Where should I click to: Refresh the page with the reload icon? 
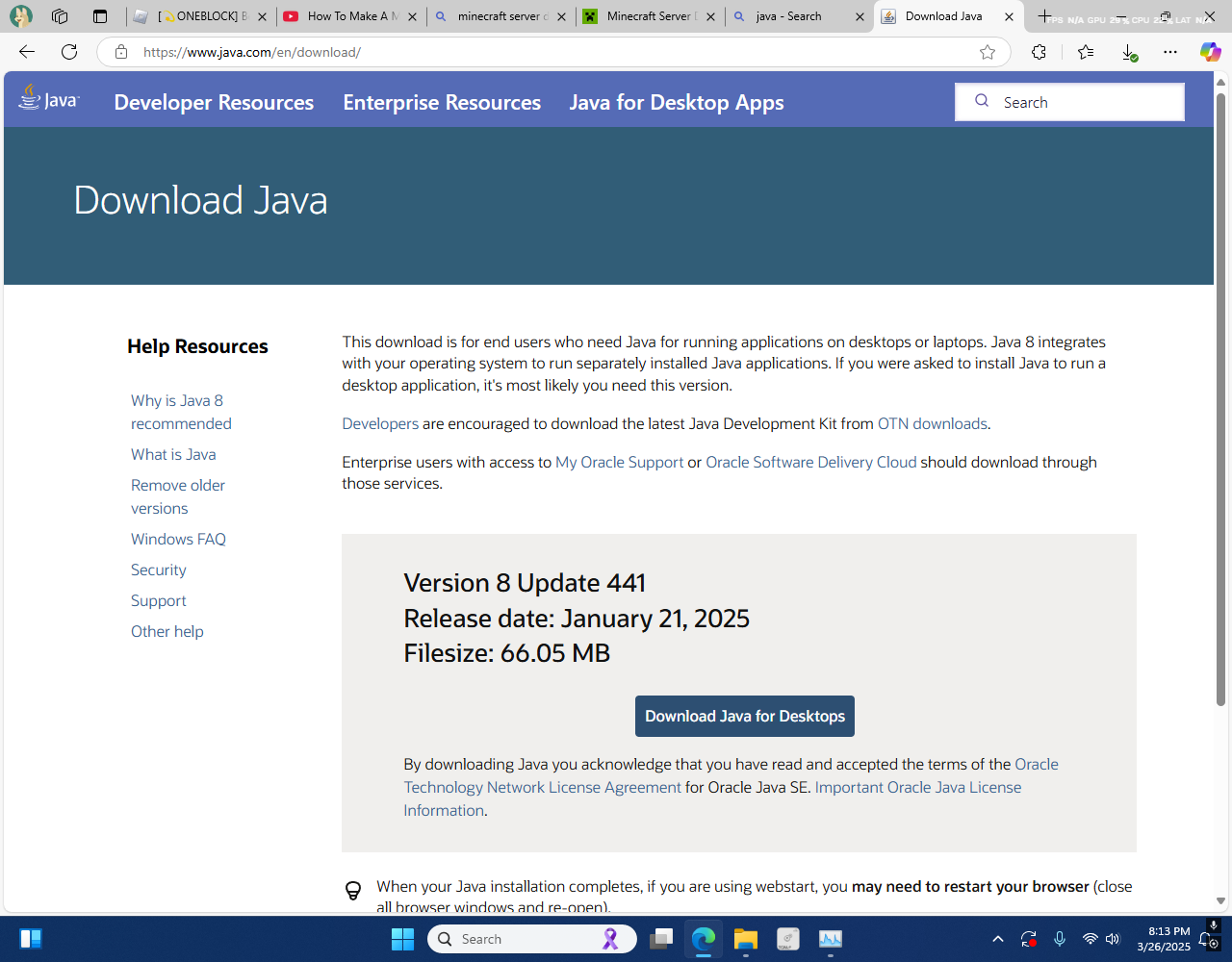(x=69, y=52)
